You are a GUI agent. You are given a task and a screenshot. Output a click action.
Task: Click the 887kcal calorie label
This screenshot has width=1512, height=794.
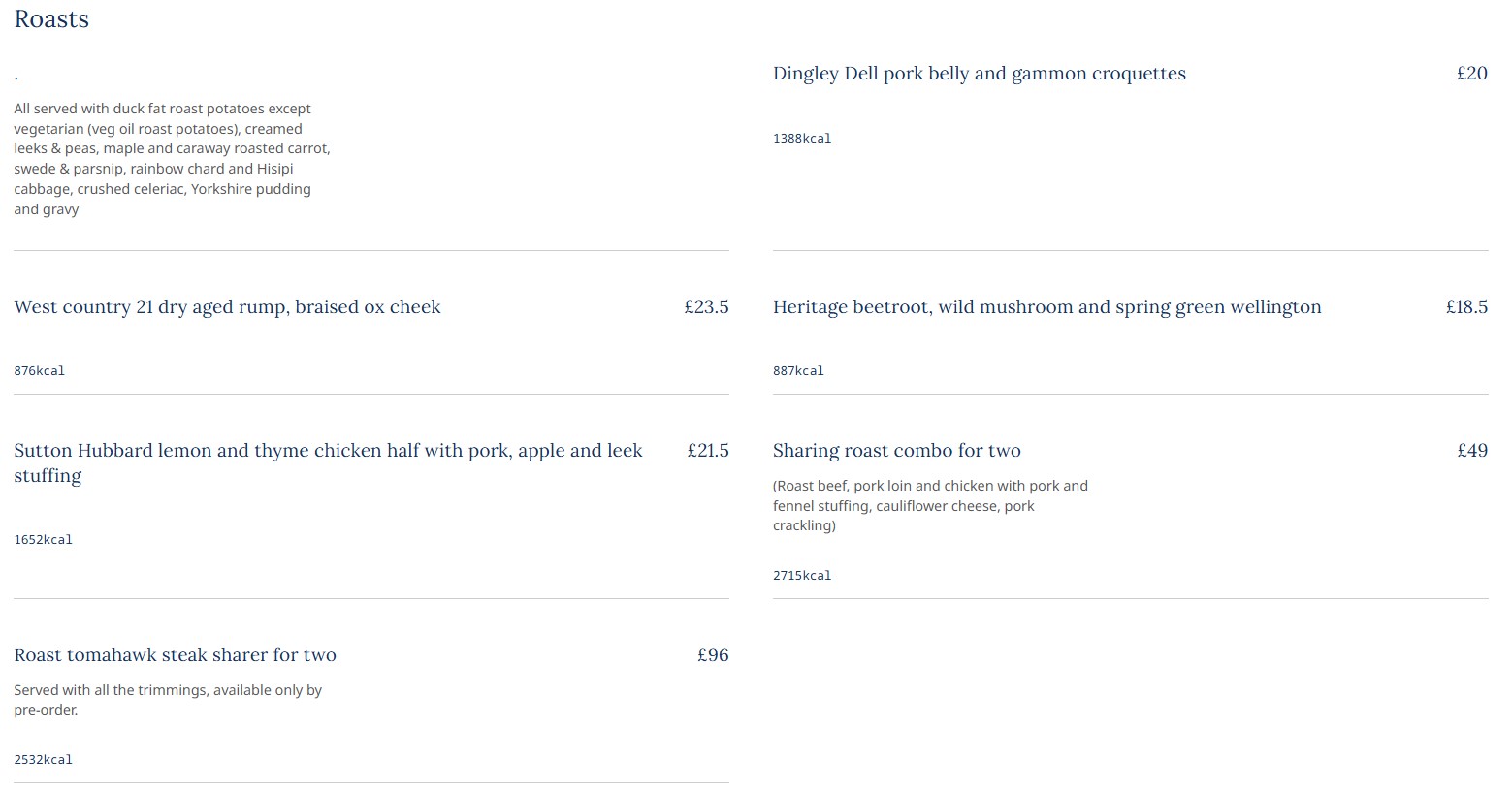[798, 371]
